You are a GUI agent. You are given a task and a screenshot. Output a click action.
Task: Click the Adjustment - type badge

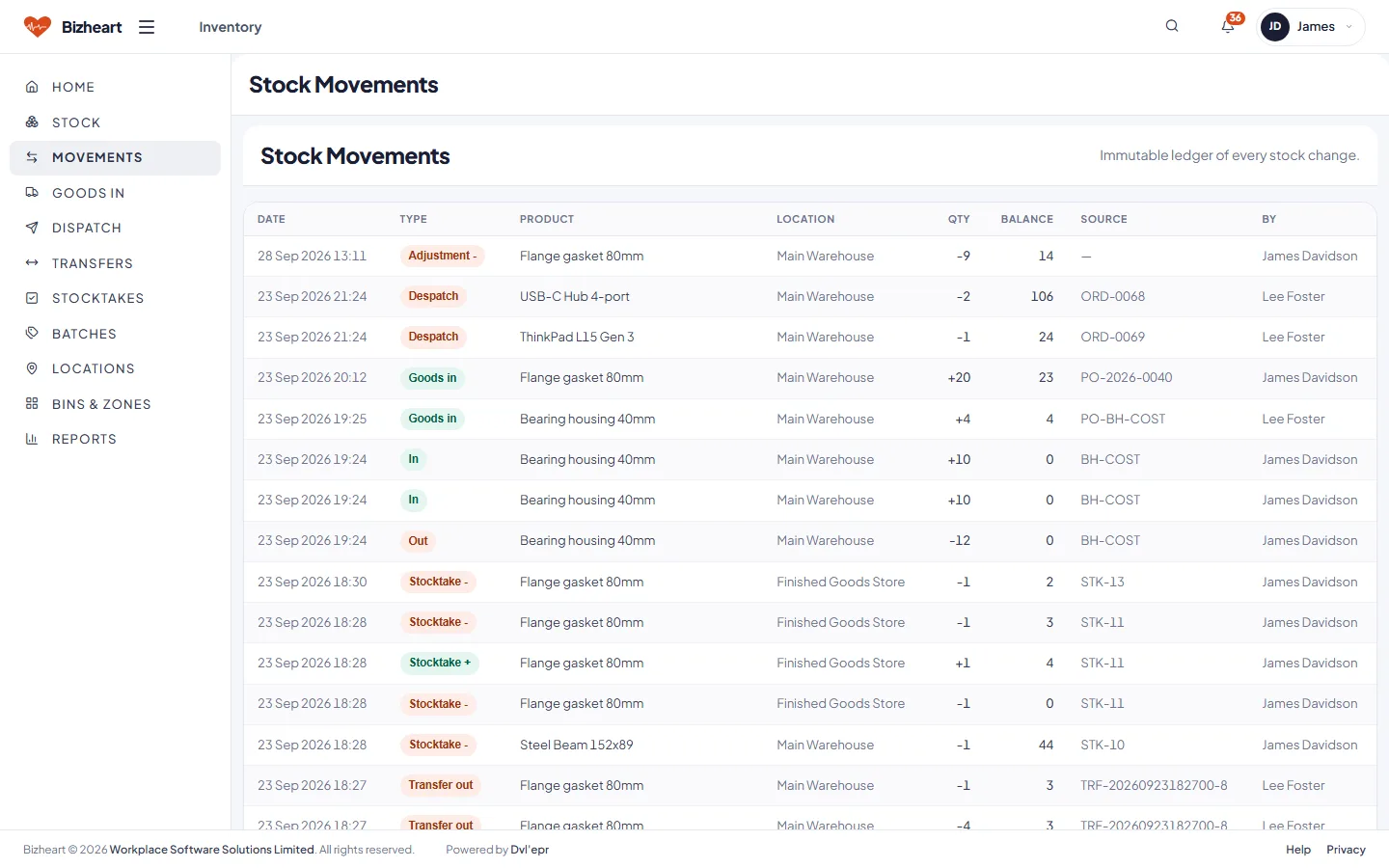(x=442, y=256)
